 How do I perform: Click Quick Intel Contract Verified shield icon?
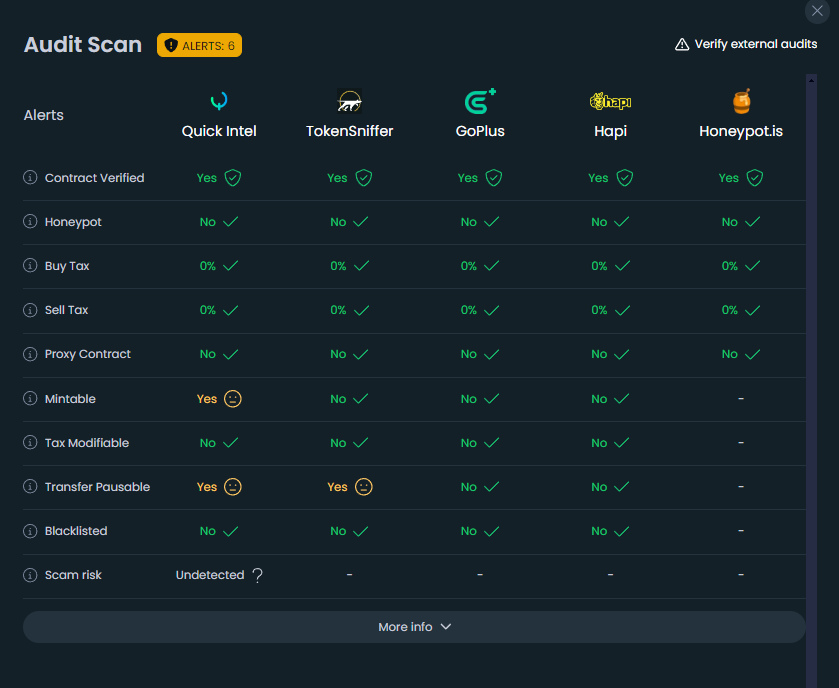[x=233, y=178]
